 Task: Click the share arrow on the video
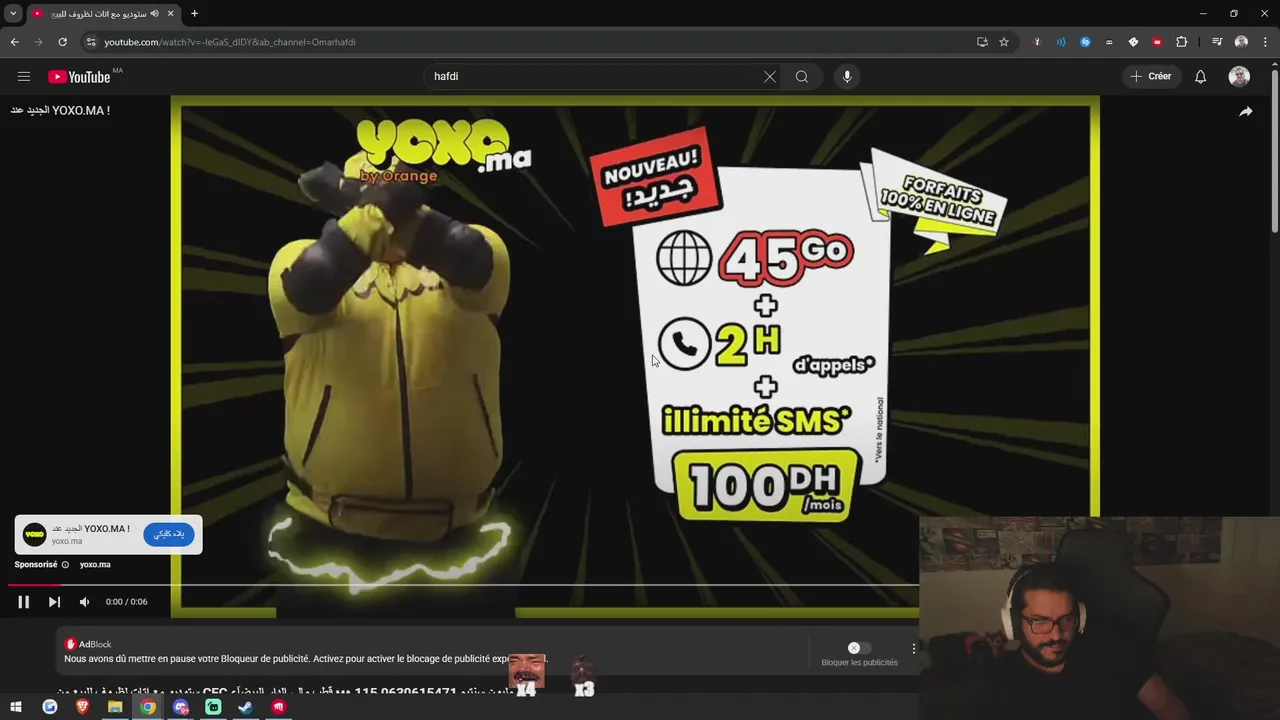[1246, 111]
